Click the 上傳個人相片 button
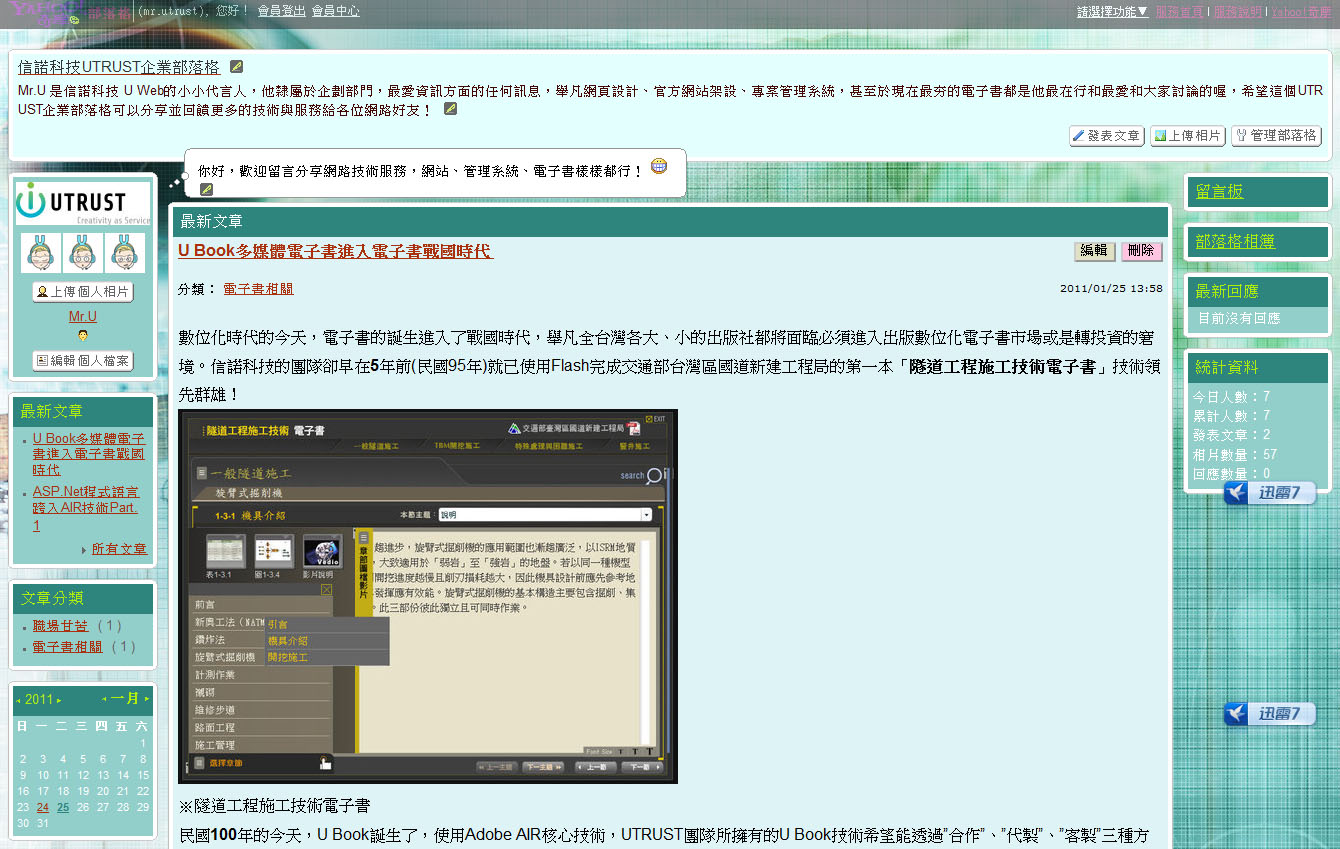This screenshot has width=1340, height=849. pyautogui.click(x=83, y=292)
